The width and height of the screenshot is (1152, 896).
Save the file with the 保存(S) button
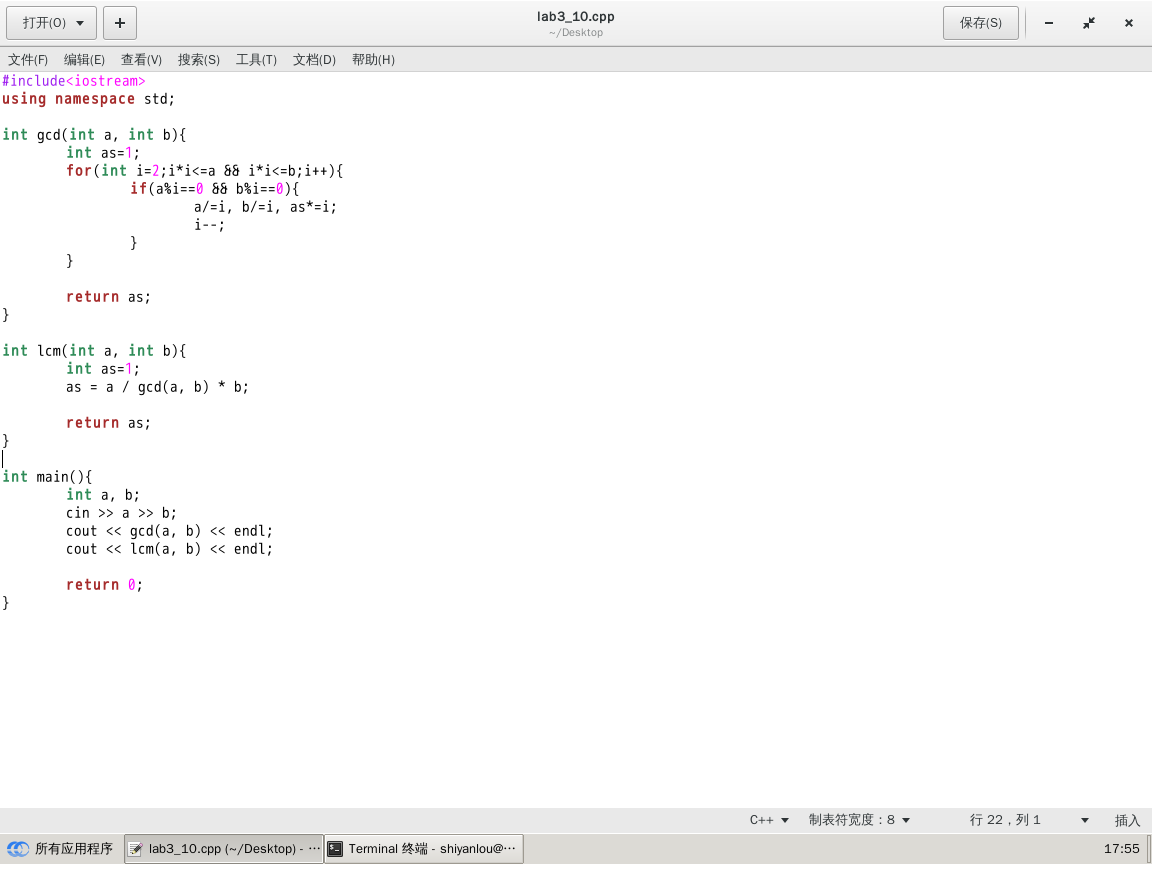(980, 22)
